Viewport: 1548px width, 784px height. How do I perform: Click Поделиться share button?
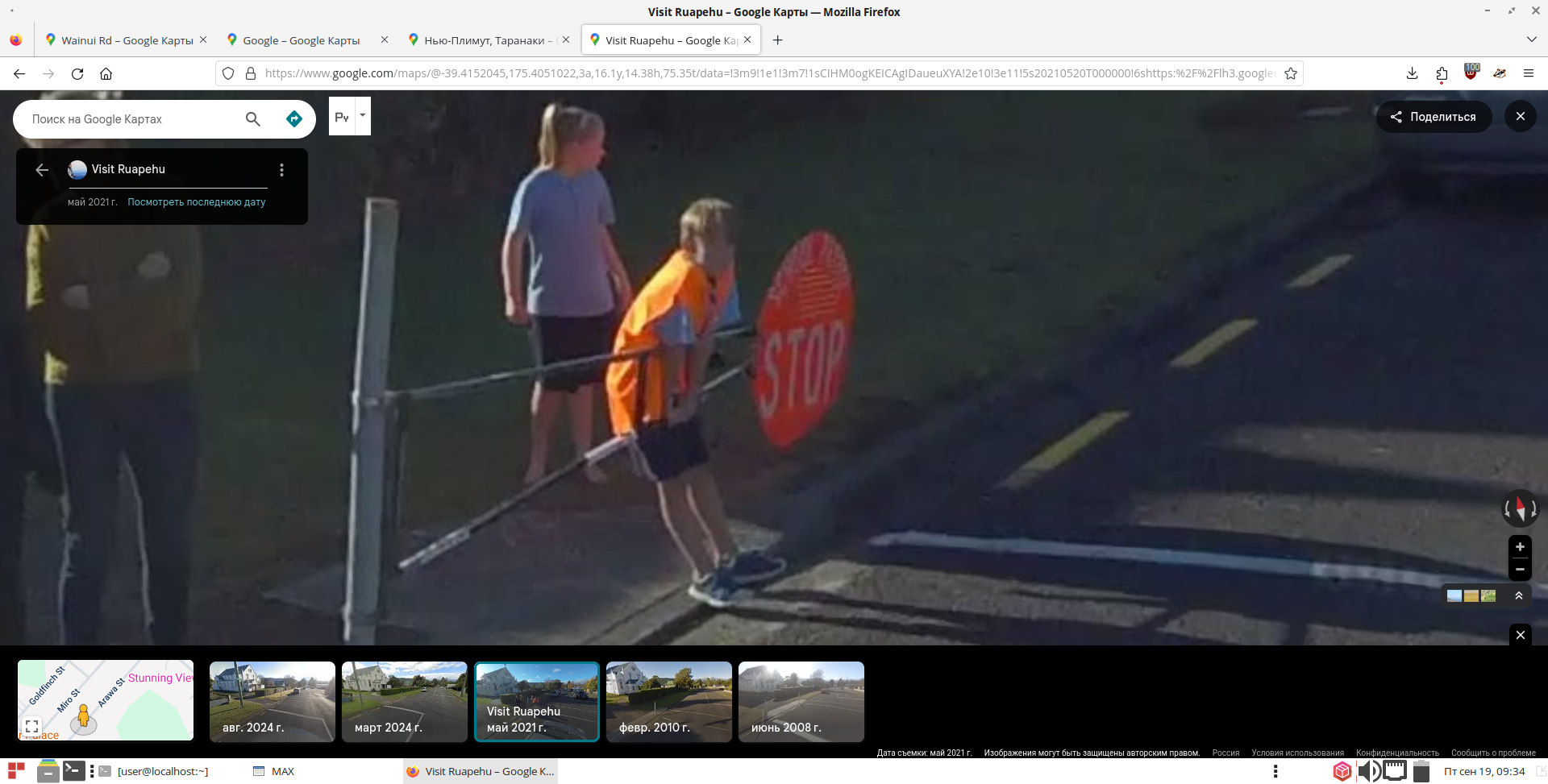click(1434, 117)
